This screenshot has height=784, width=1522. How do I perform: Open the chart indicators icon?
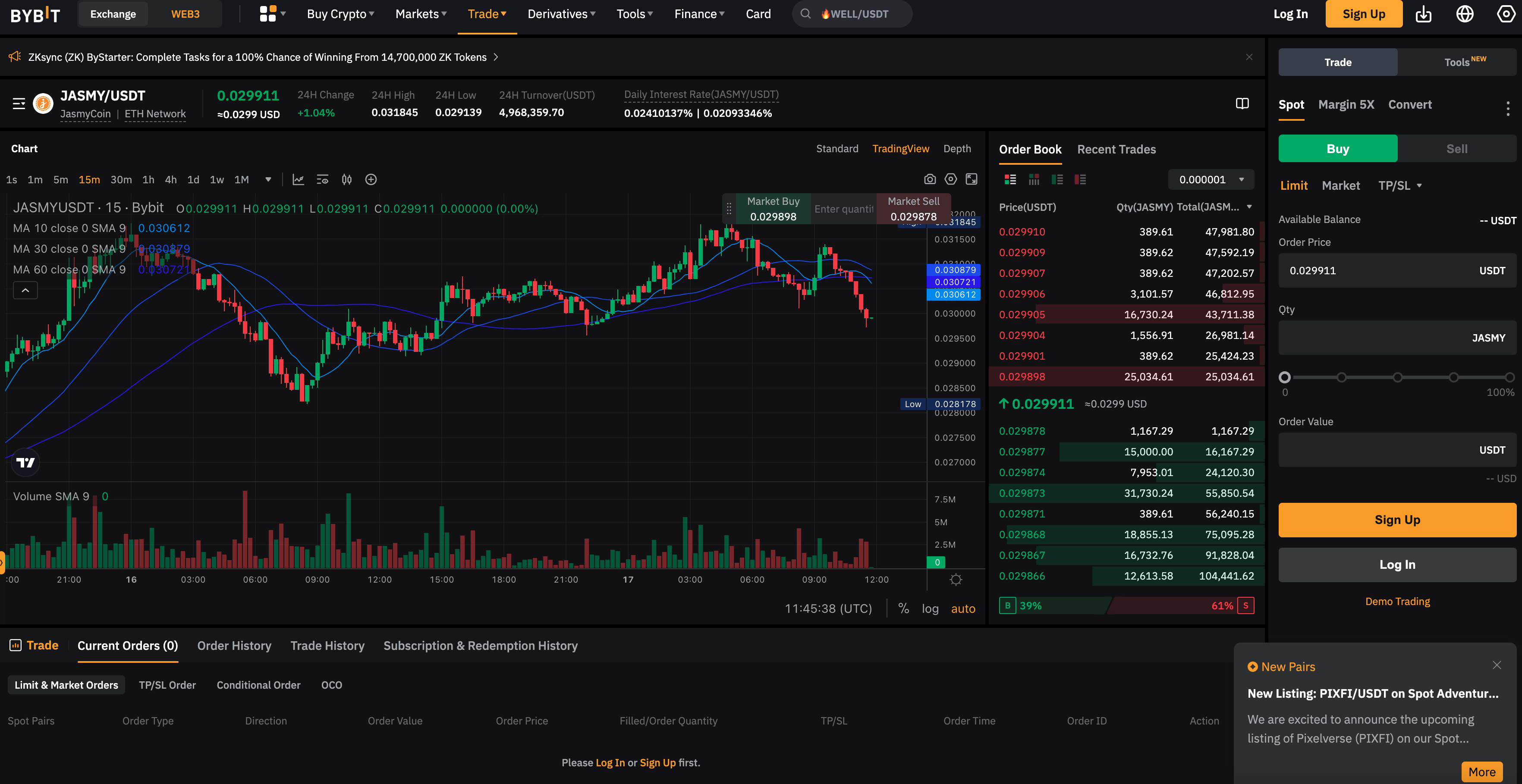(299, 179)
